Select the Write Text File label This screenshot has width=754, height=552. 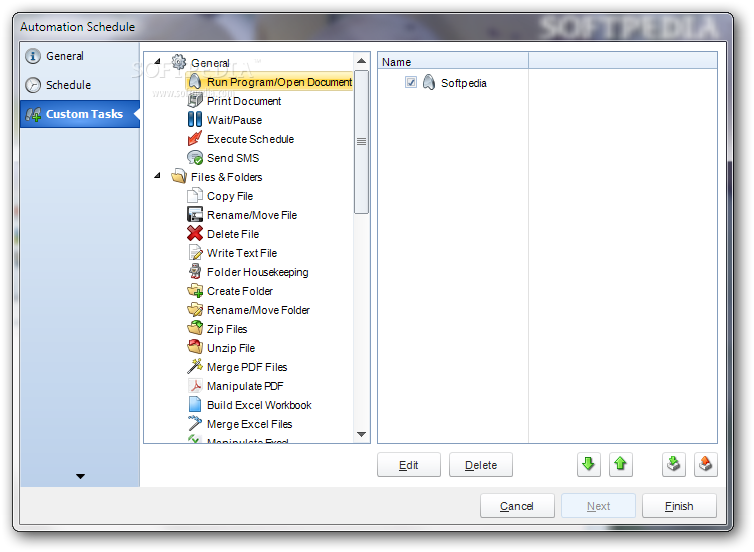pos(242,253)
